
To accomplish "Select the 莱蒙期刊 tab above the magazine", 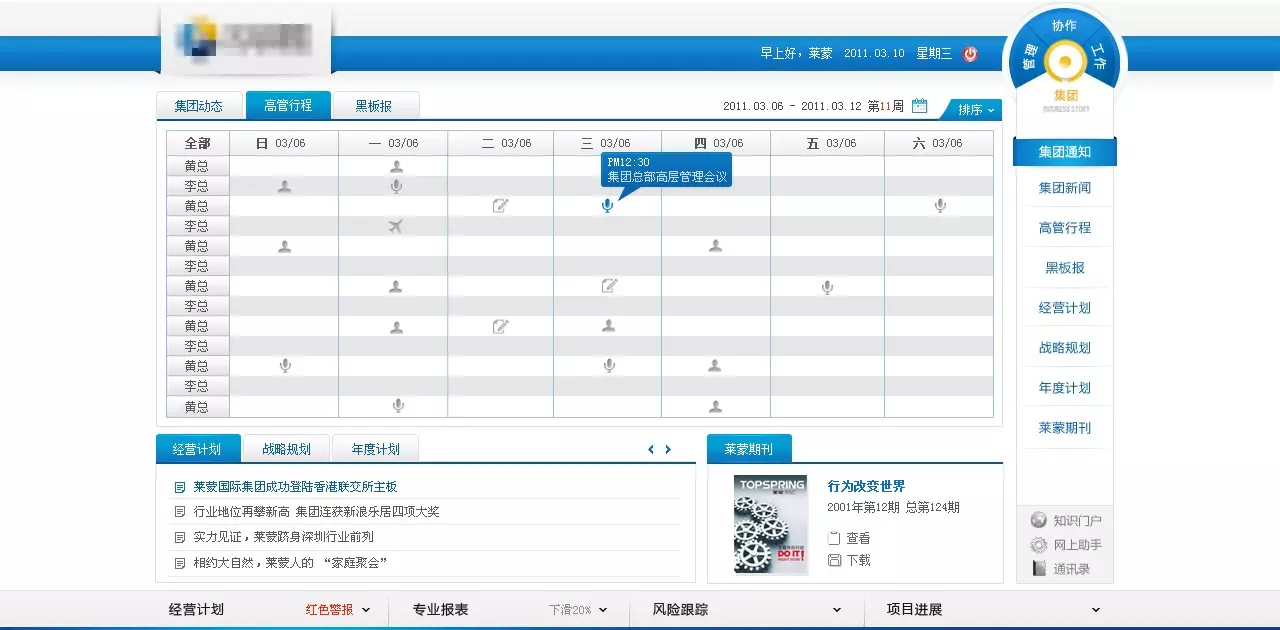I will point(749,449).
